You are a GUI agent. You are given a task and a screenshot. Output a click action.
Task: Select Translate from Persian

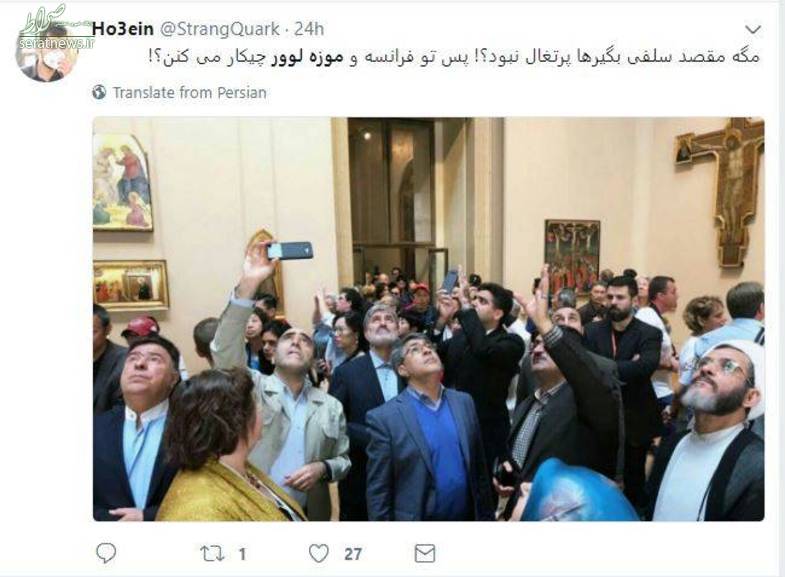189,93
